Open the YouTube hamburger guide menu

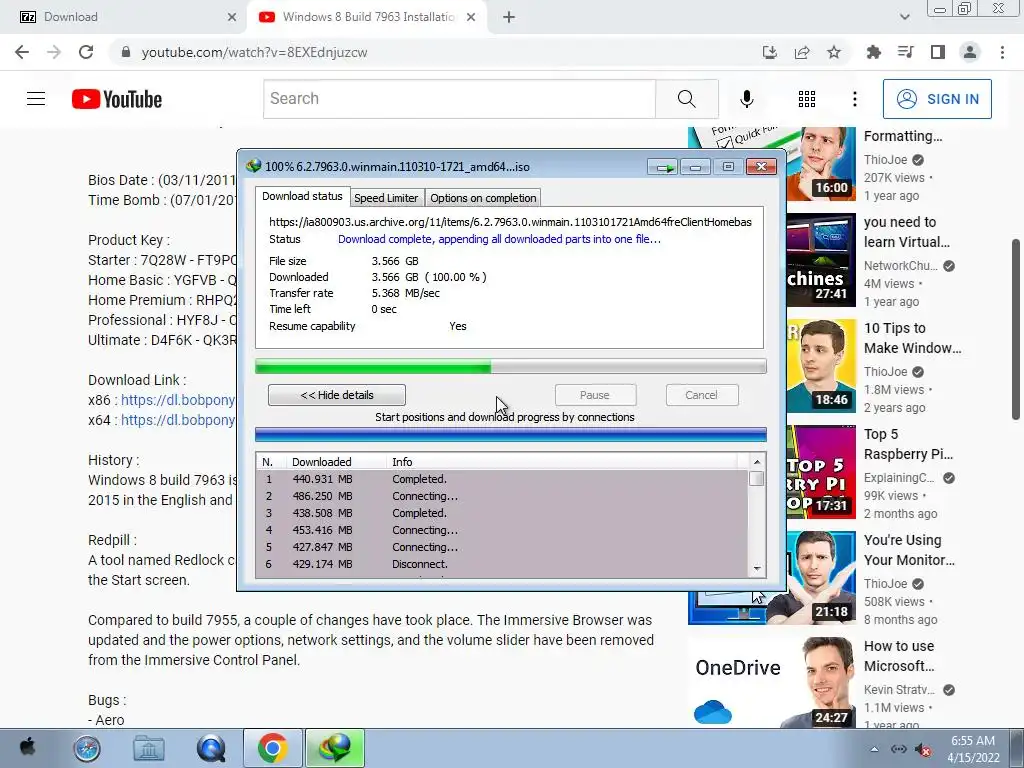coord(36,99)
